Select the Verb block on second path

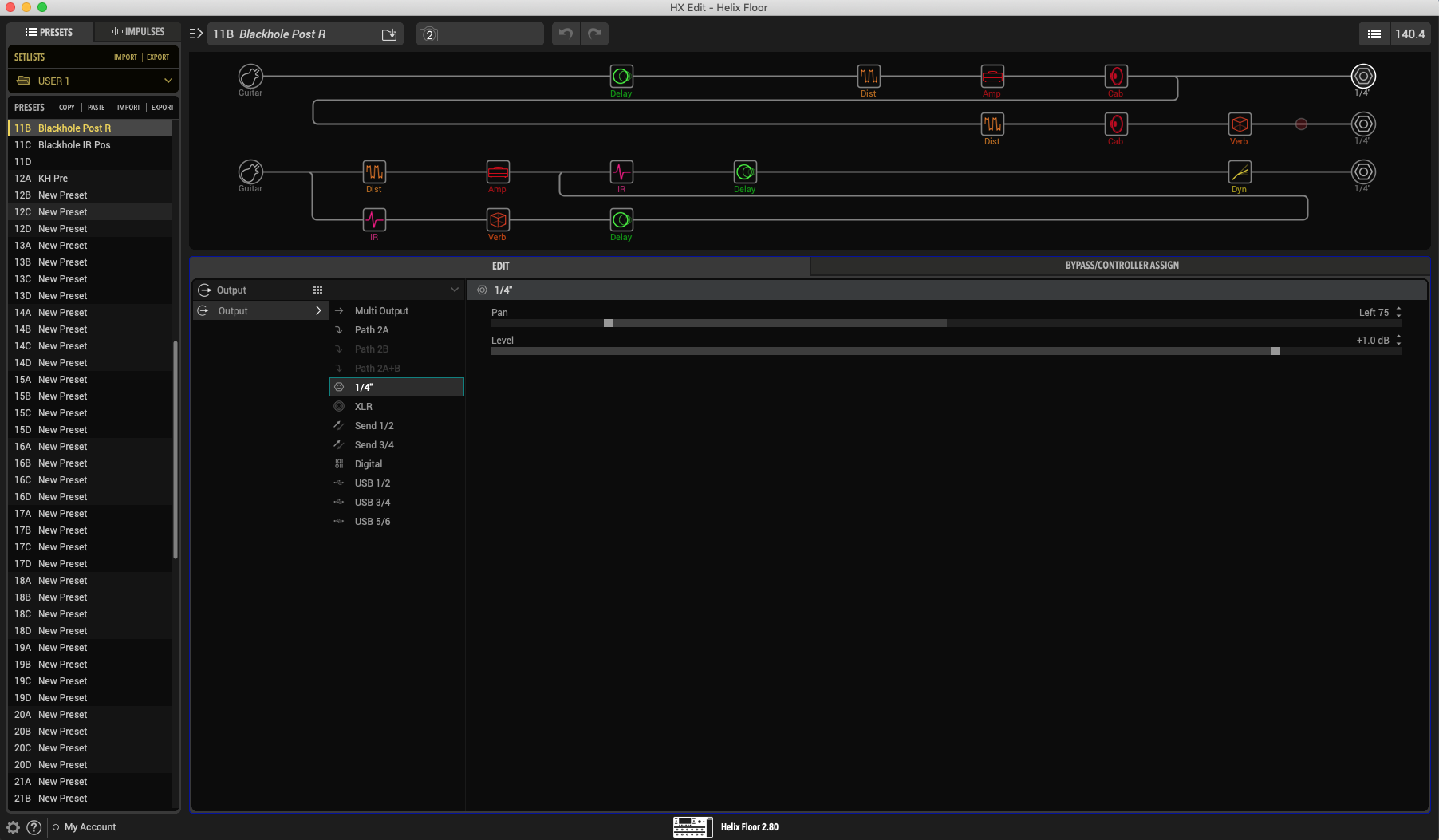[x=1239, y=124]
